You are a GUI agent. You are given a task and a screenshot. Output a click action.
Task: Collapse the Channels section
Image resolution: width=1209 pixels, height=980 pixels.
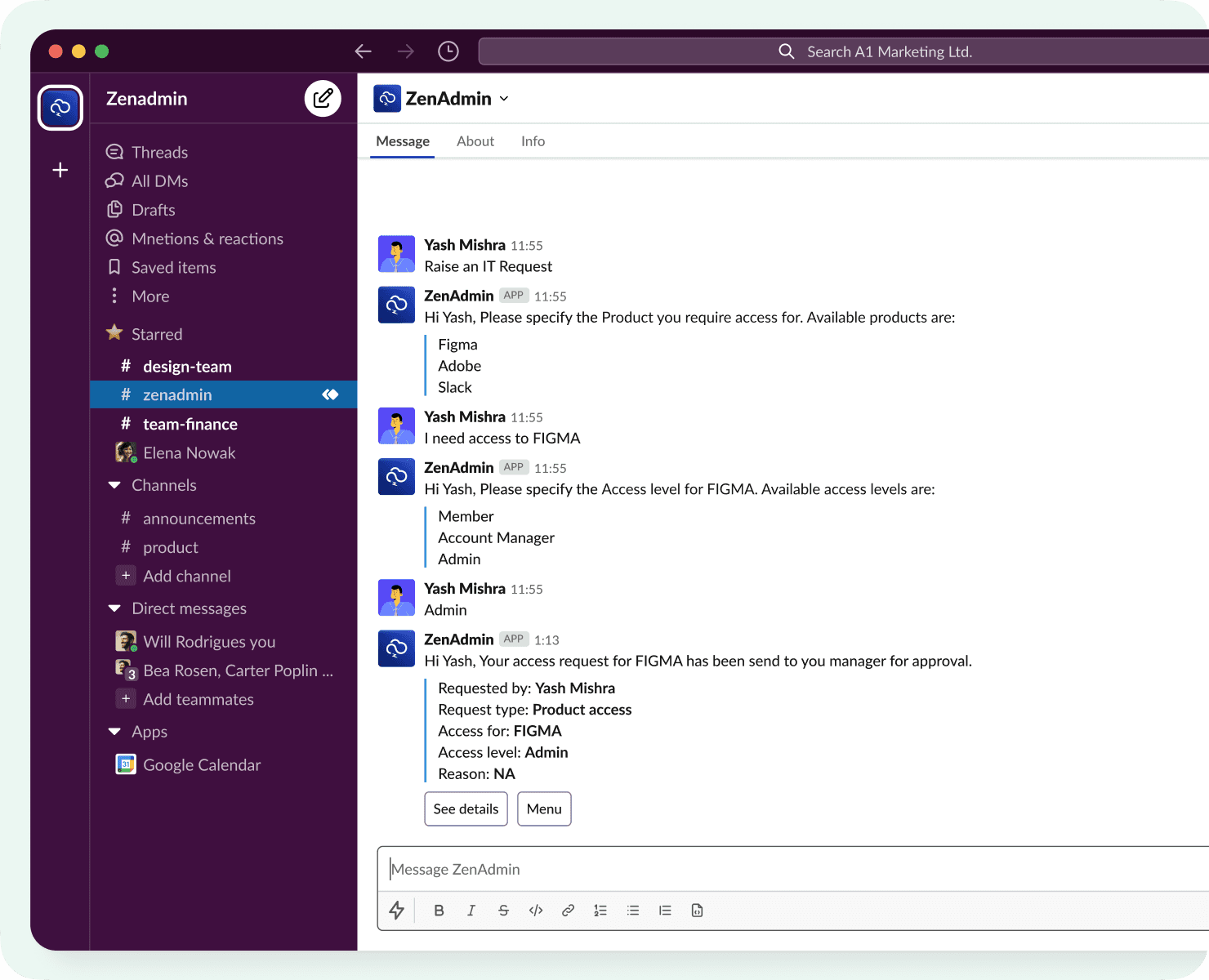(x=114, y=485)
